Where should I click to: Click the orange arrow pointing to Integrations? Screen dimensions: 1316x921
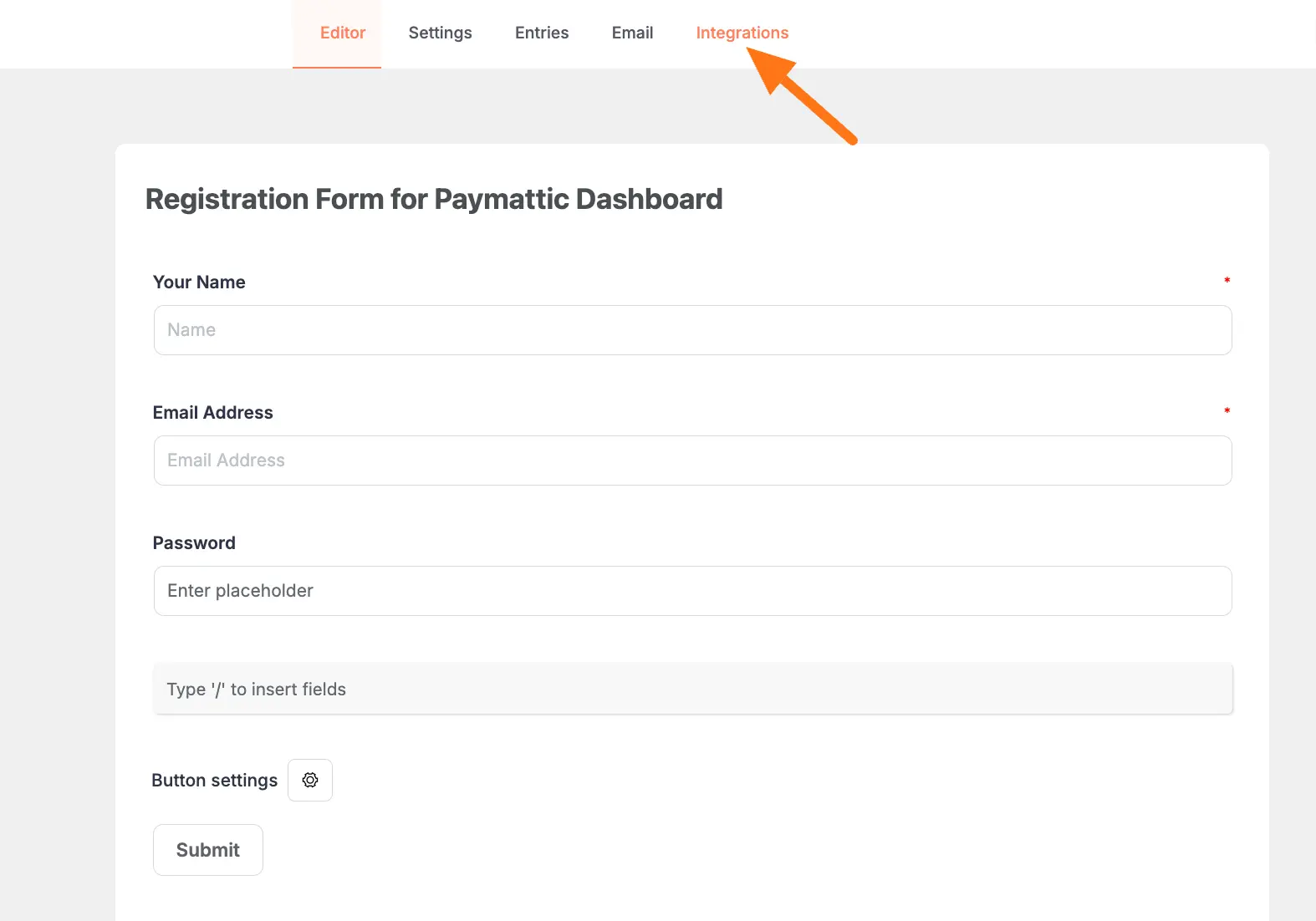click(x=801, y=95)
